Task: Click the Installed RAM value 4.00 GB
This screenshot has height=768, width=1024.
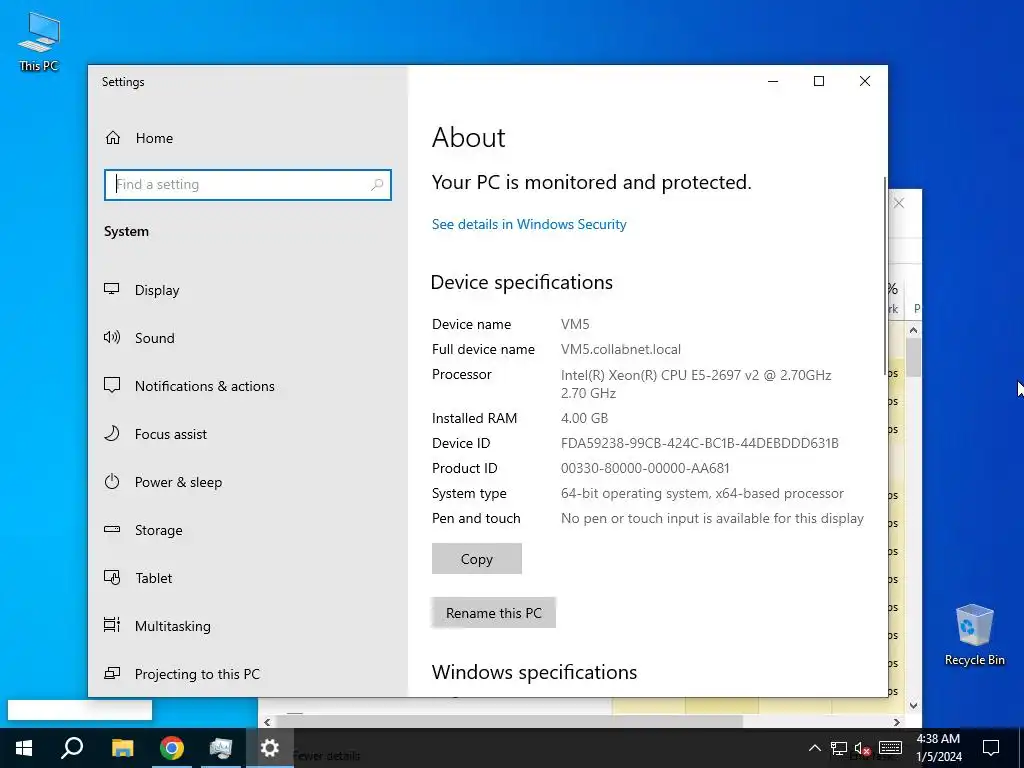Action: coord(584,419)
